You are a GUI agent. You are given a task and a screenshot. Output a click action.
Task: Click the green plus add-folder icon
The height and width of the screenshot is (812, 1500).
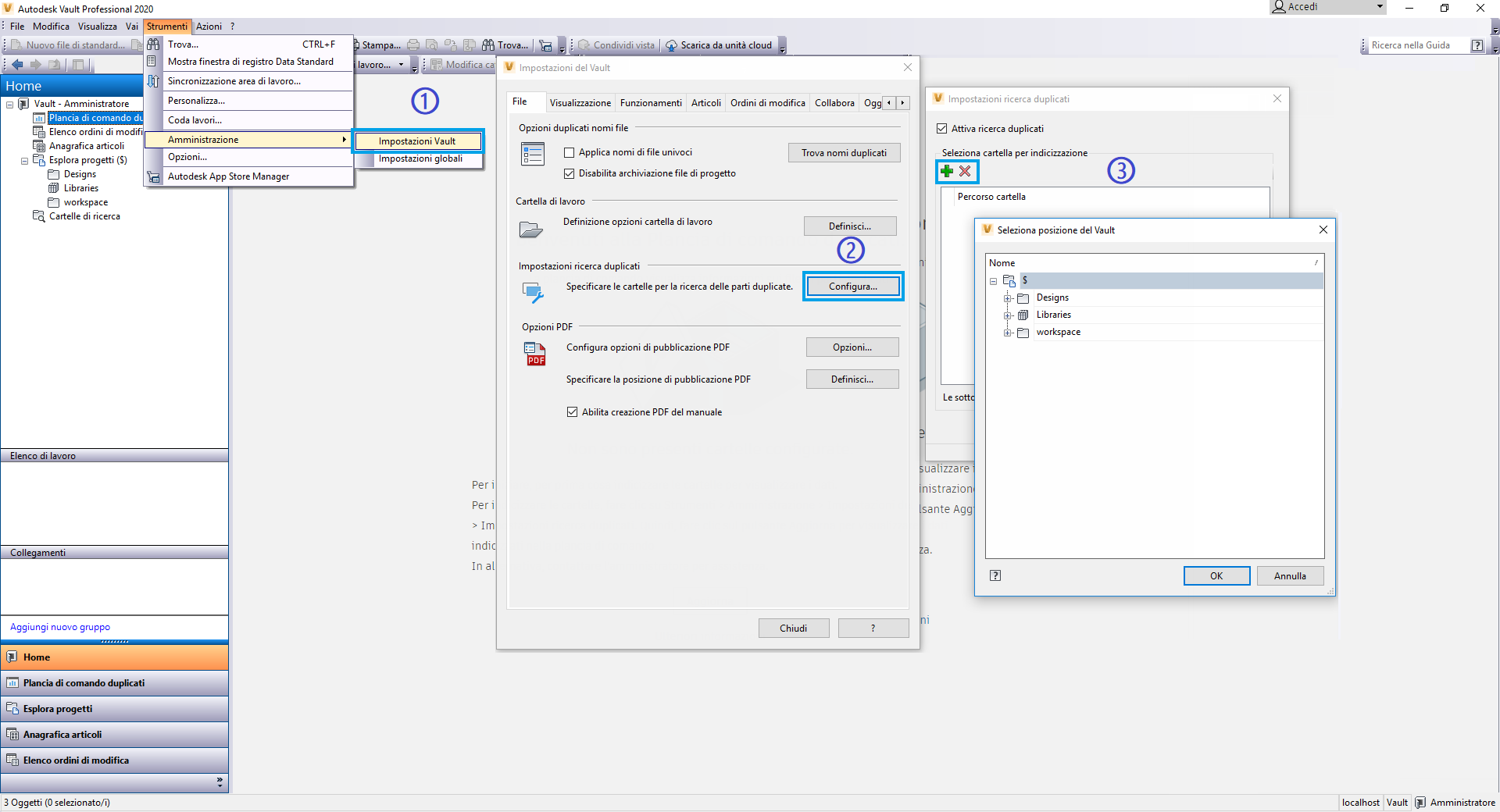[x=947, y=171]
